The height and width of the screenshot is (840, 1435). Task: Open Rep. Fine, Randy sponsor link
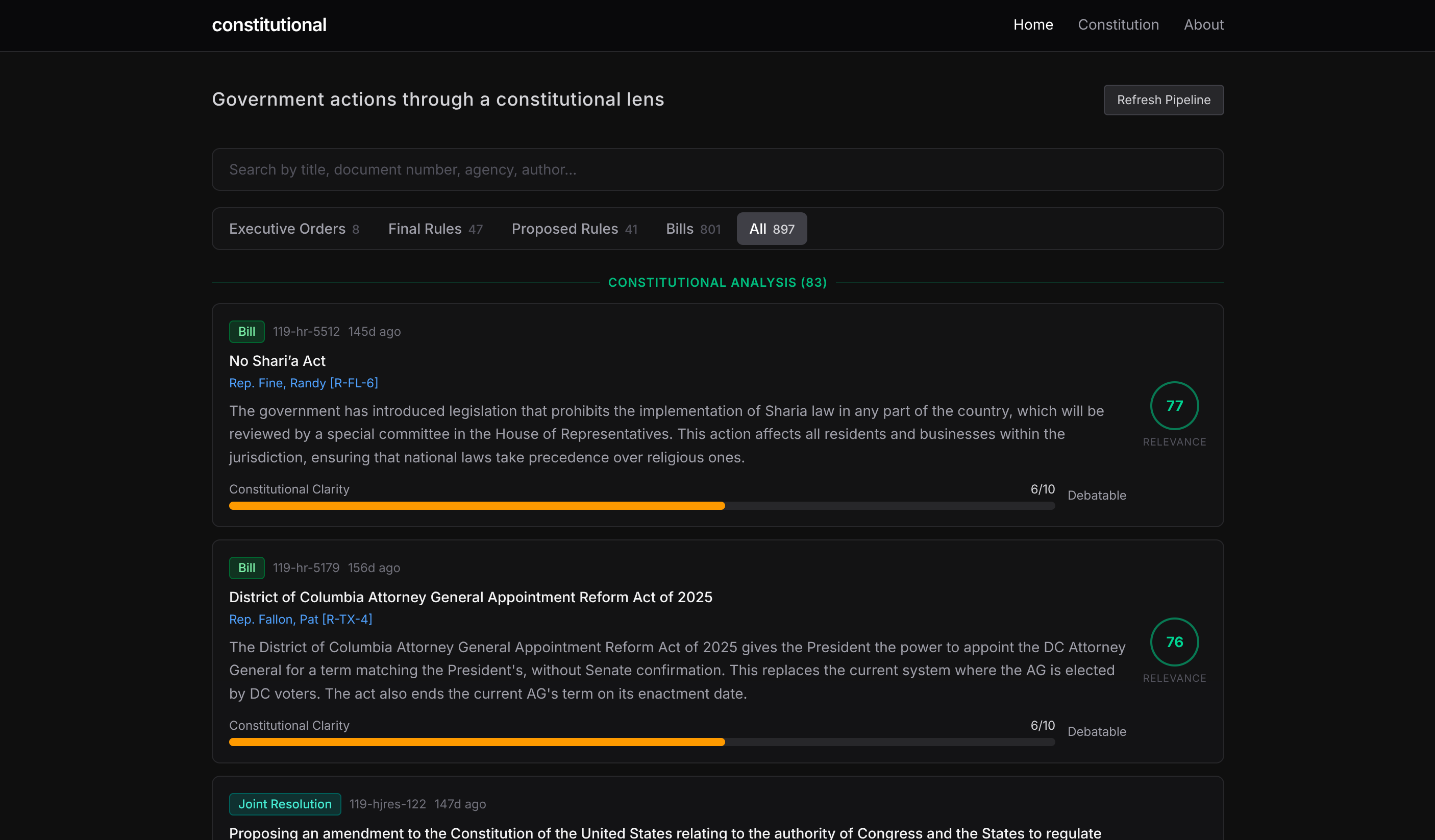(x=303, y=383)
